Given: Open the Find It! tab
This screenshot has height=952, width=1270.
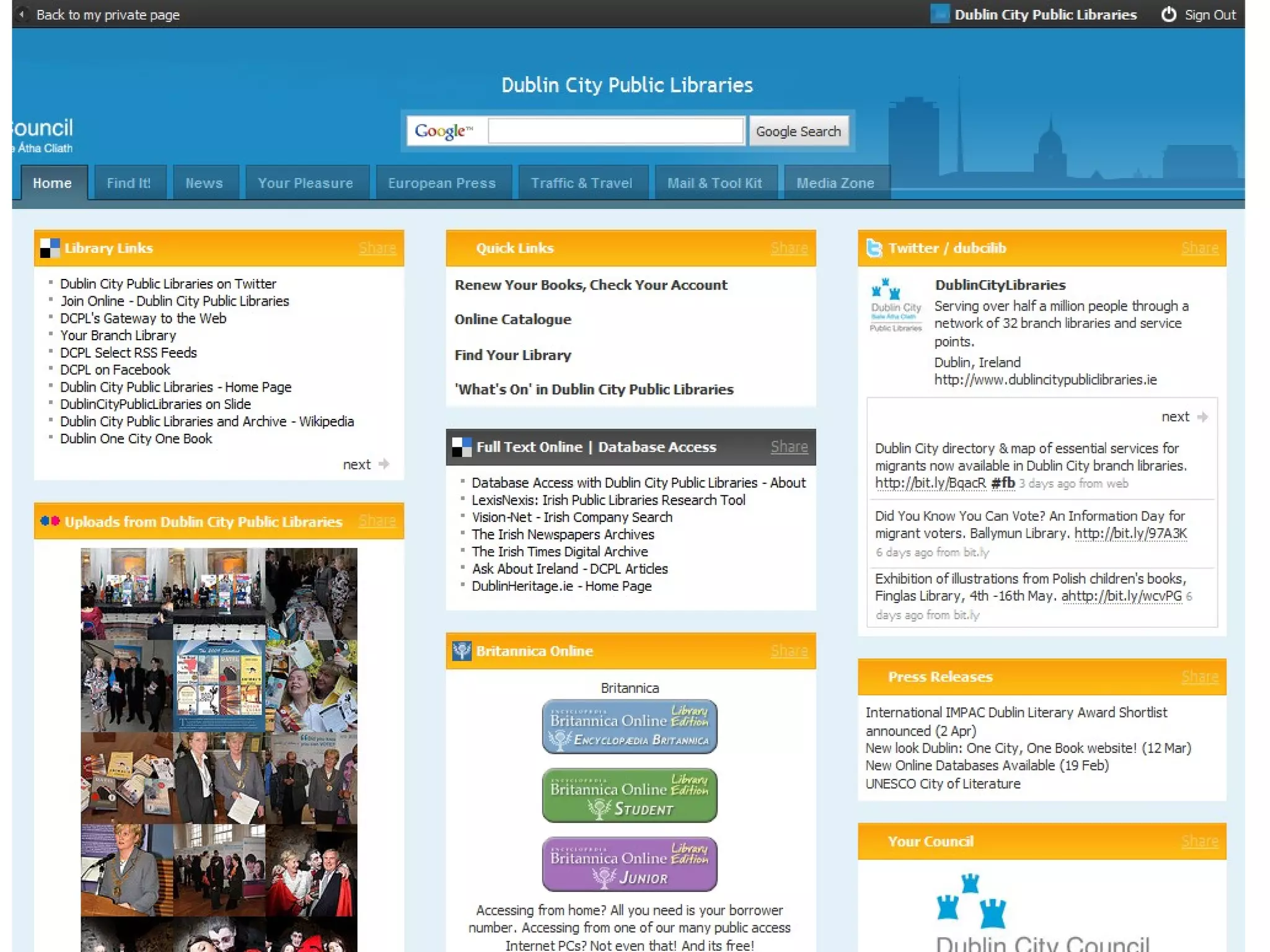Looking at the screenshot, I should (x=128, y=183).
